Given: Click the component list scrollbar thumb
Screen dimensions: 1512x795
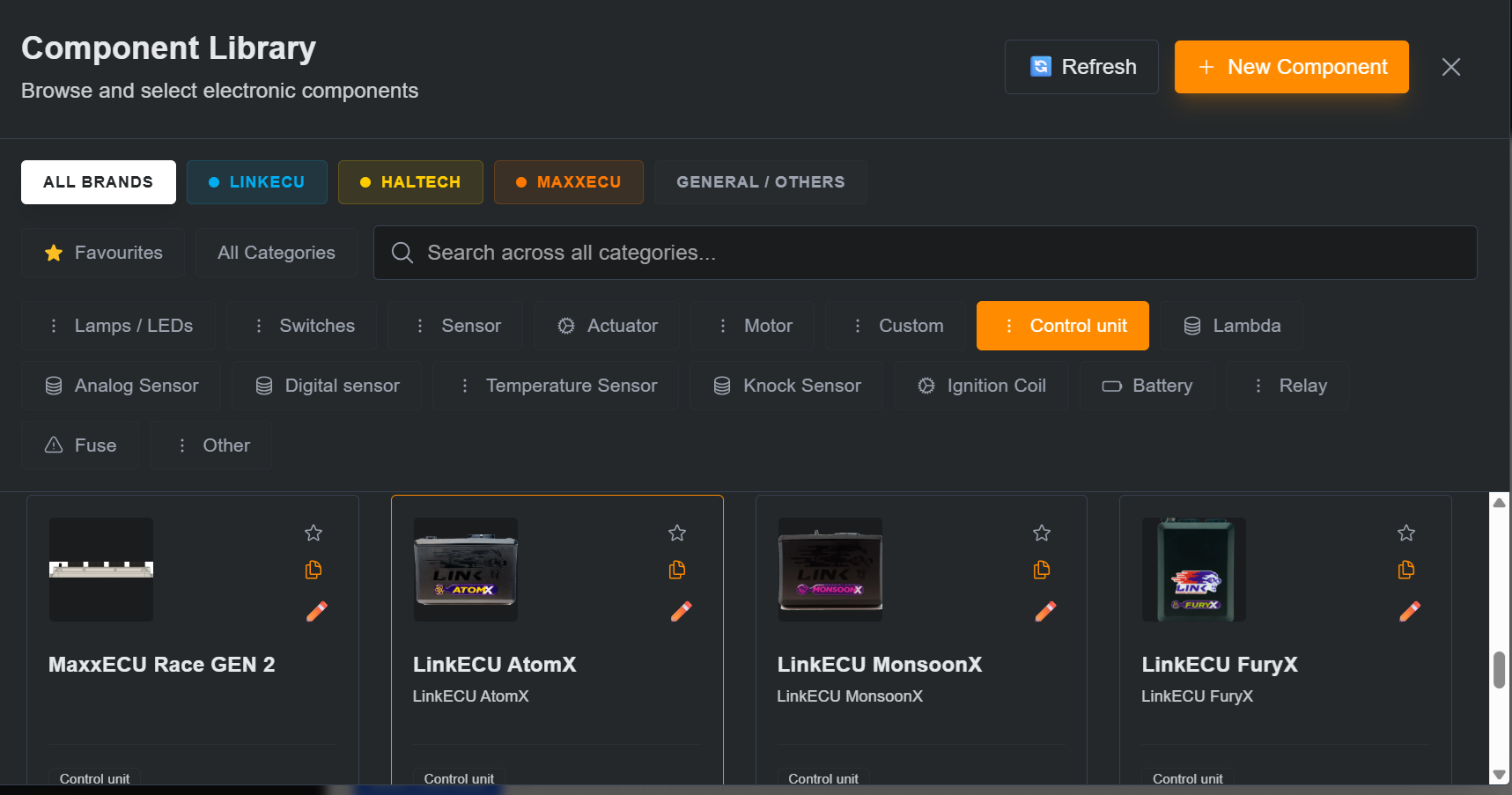Looking at the screenshot, I should (x=1499, y=670).
